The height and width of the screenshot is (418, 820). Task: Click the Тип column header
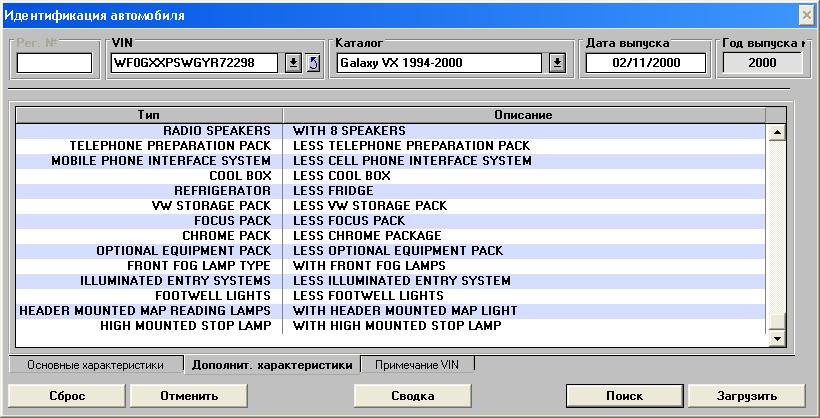click(x=150, y=115)
